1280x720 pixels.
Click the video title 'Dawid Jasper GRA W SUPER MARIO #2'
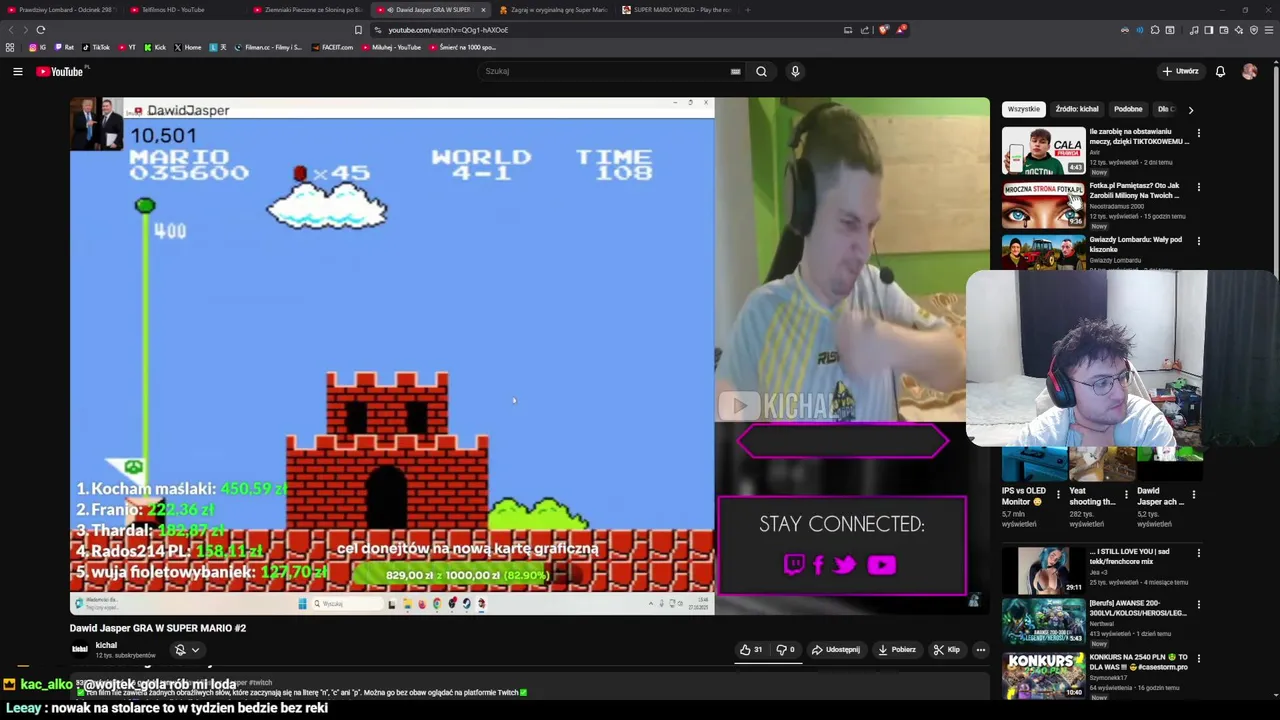click(x=157, y=628)
